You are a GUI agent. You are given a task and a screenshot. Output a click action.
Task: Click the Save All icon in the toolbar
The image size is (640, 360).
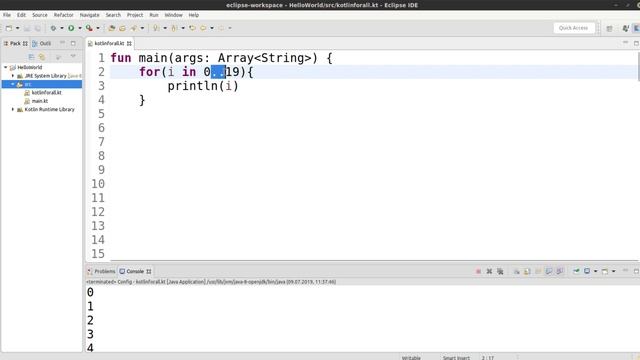tap(38, 28)
